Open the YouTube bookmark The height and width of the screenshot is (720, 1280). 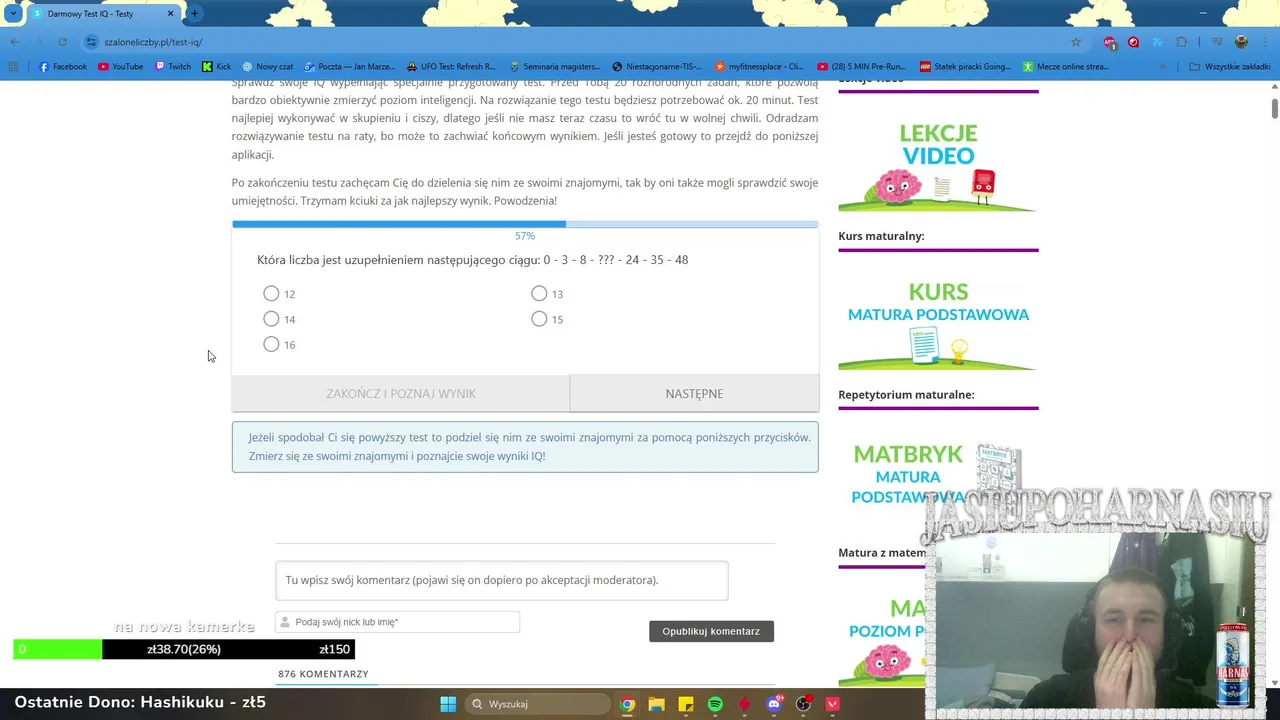tap(121, 67)
